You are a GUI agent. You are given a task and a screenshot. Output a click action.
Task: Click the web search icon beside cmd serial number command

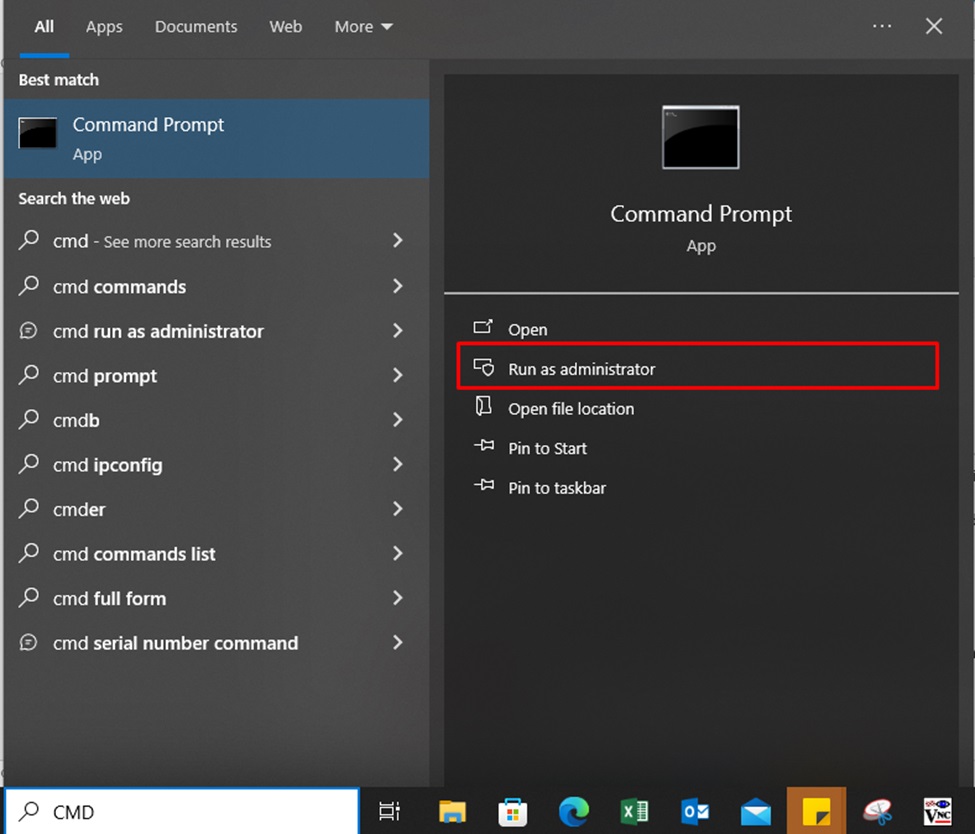pos(30,643)
